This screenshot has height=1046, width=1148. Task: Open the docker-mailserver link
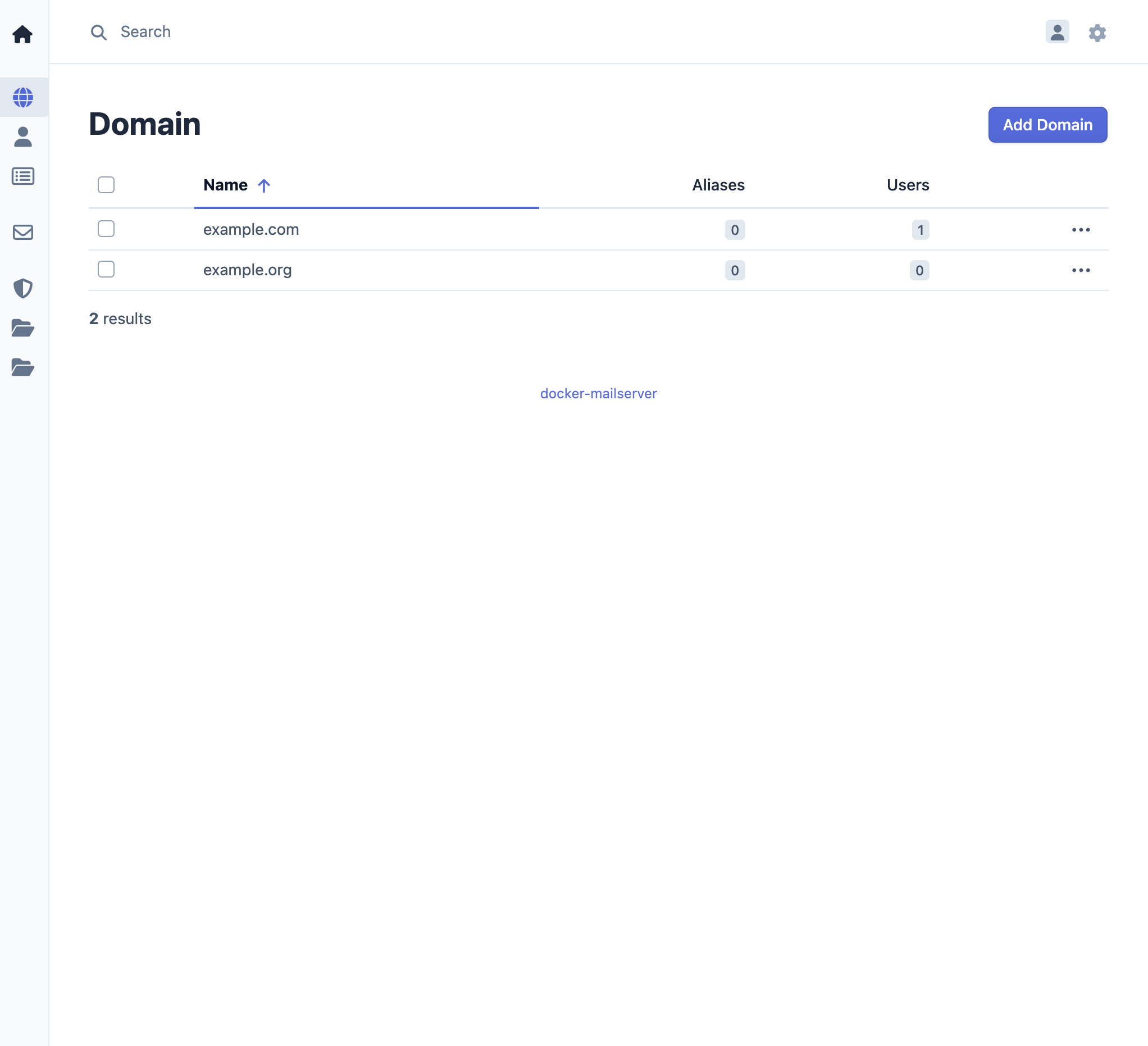point(598,393)
